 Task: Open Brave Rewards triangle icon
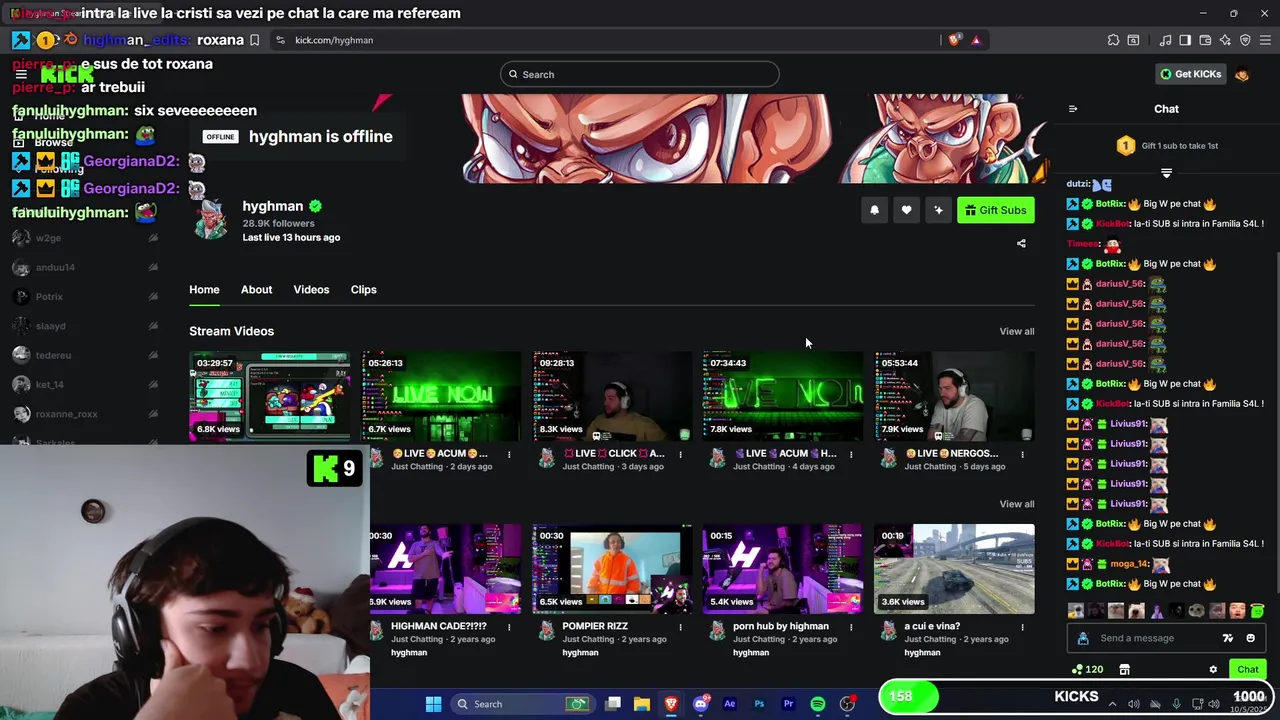976,40
